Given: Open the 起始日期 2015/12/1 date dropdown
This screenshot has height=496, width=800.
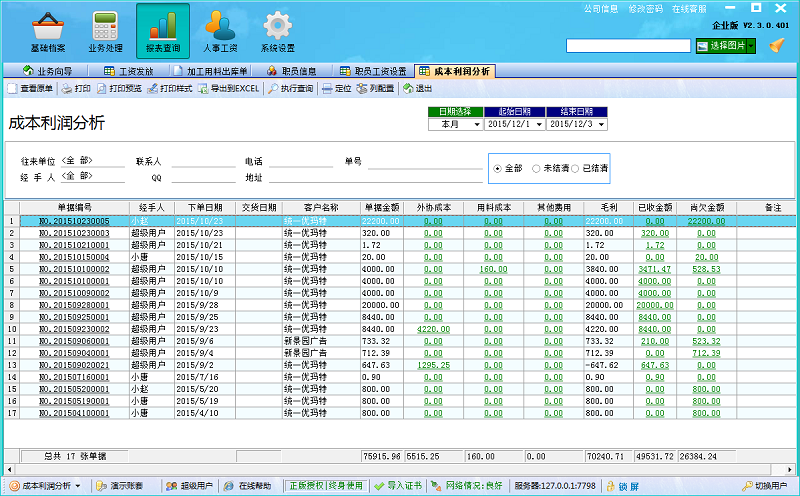Looking at the screenshot, I should [x=540, y=125].
